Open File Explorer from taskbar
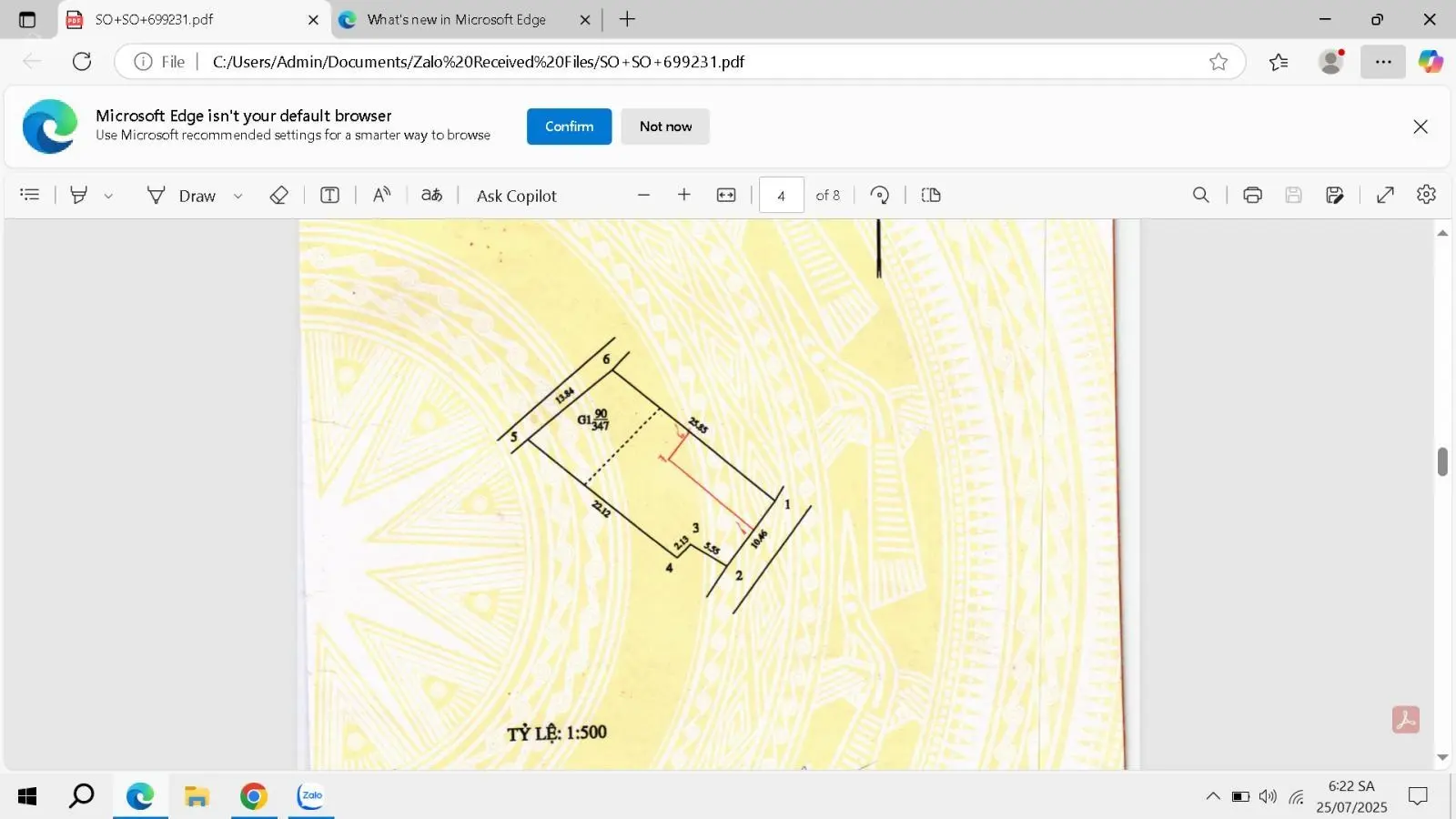This screenshot has height=819, width=1456. click(197, 796)
